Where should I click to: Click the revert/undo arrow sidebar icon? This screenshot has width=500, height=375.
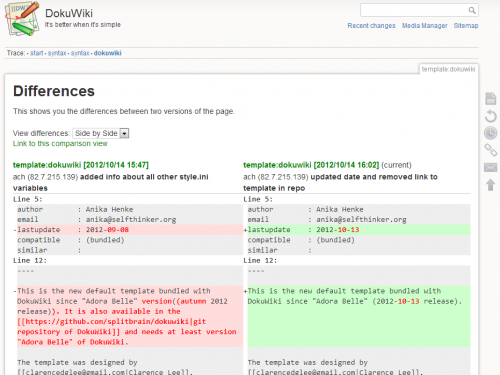491,116
